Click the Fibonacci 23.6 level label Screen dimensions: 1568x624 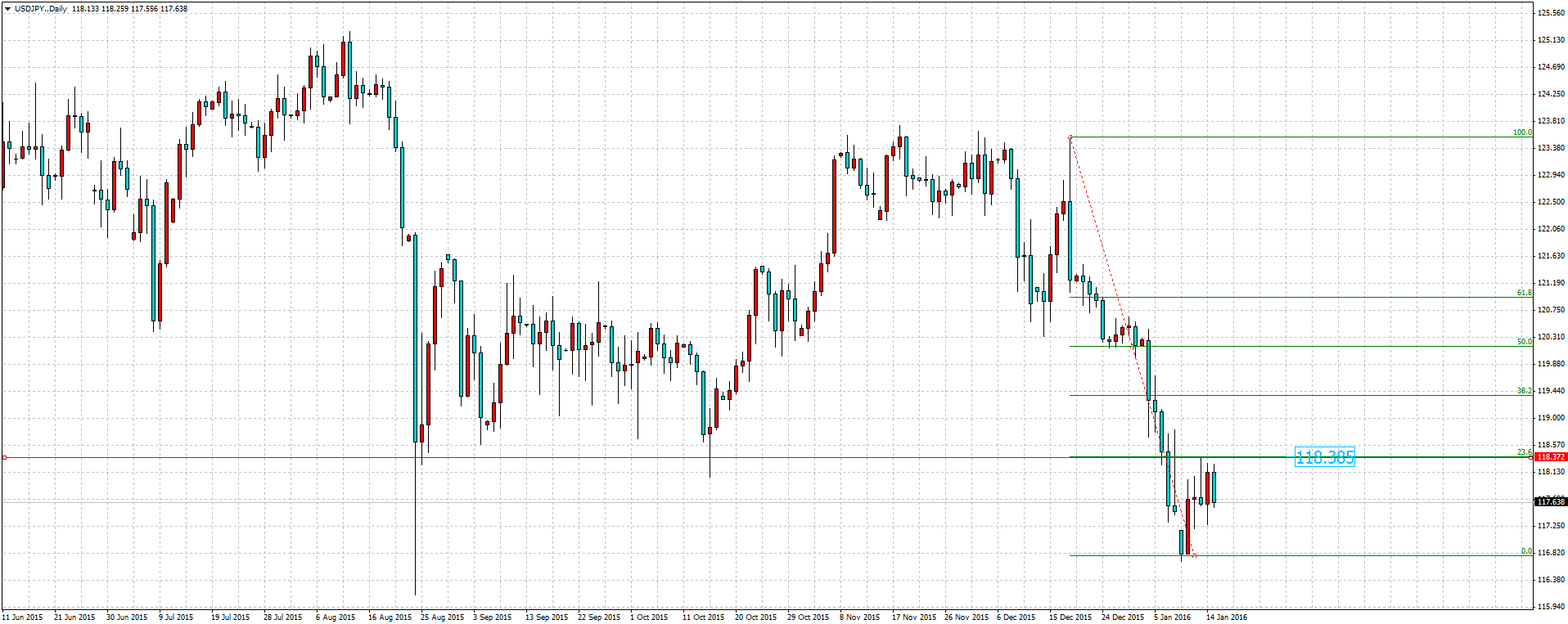(1524, 452)
